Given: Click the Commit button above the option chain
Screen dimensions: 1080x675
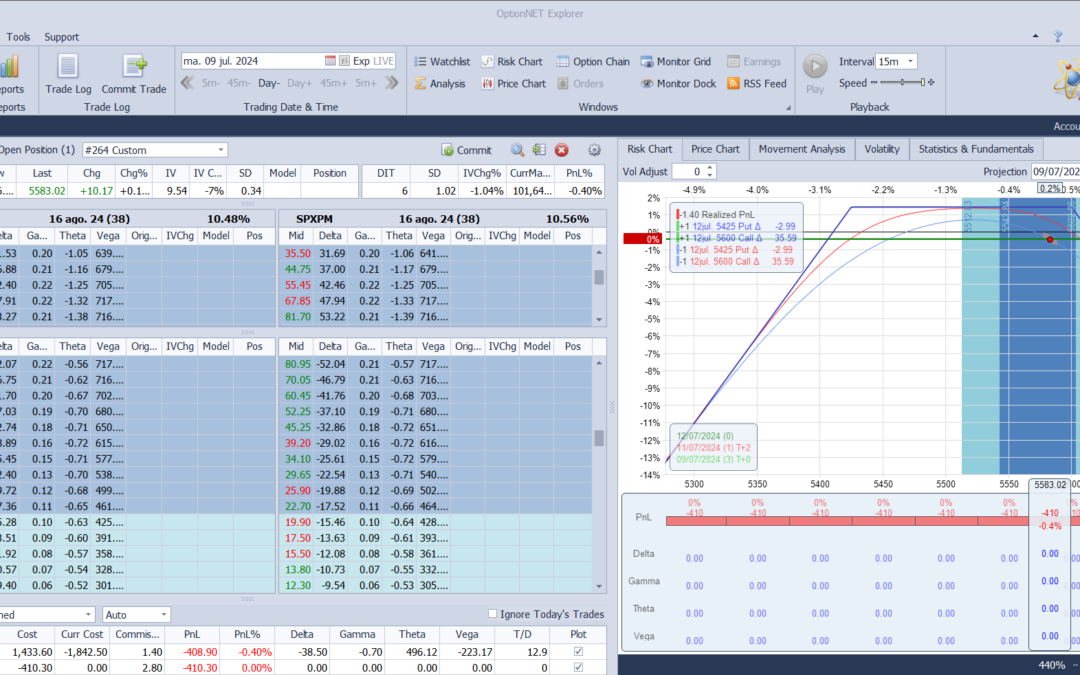Looking at the screenshot, I should point(466,149).
